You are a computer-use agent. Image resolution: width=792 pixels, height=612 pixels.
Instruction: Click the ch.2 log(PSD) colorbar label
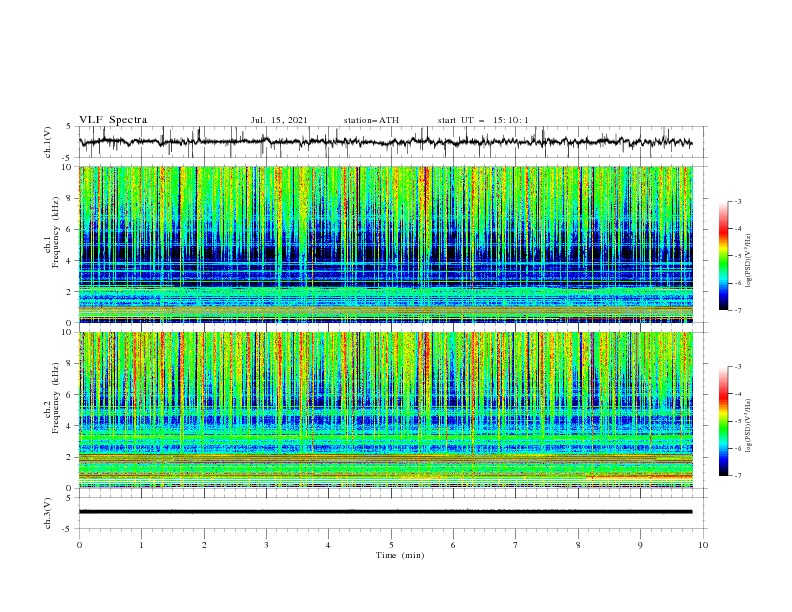coord(749,425)
